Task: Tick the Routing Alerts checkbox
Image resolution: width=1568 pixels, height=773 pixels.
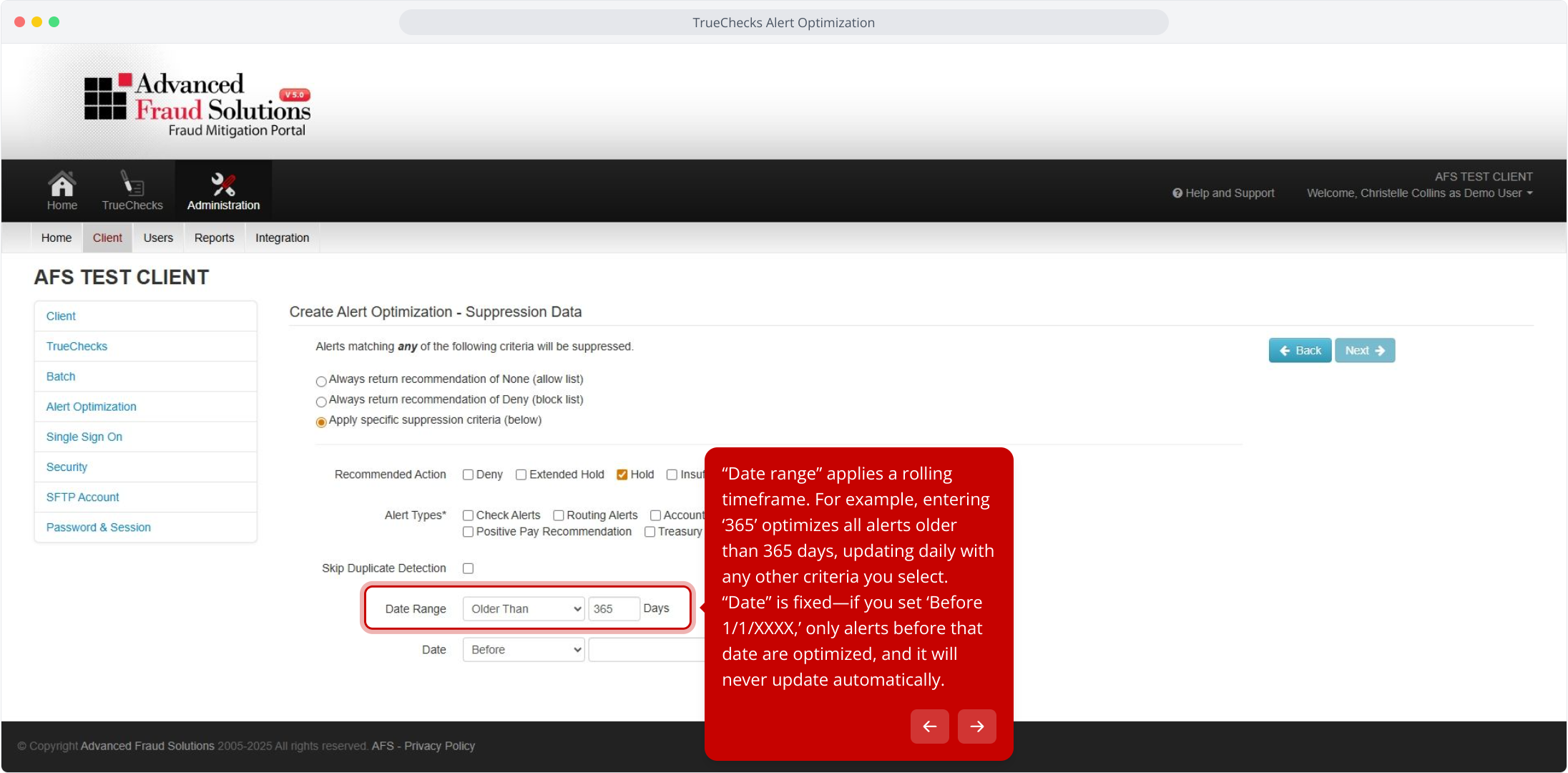Action: pos(559,515)
